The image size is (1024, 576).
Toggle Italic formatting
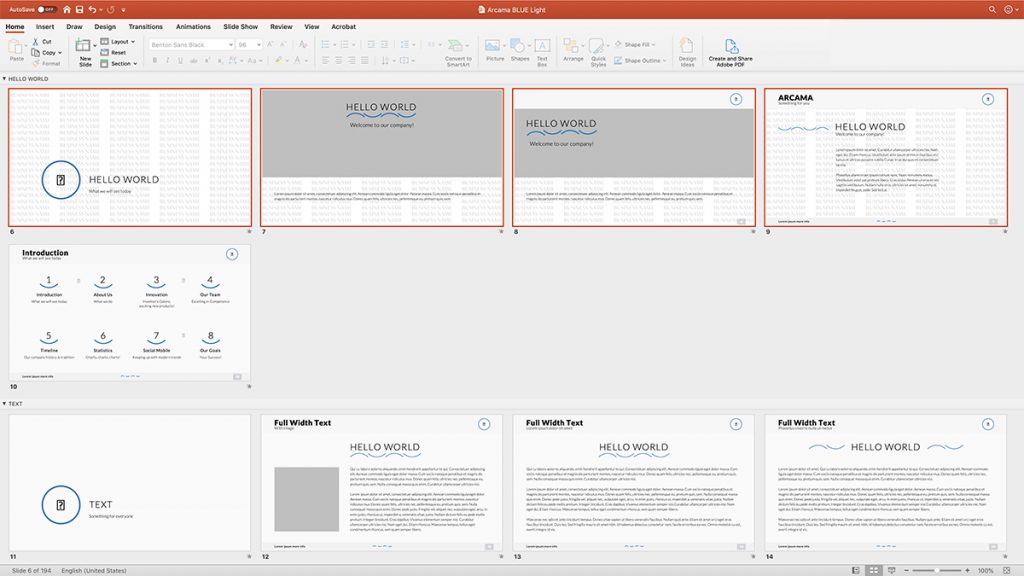(167, 60)
